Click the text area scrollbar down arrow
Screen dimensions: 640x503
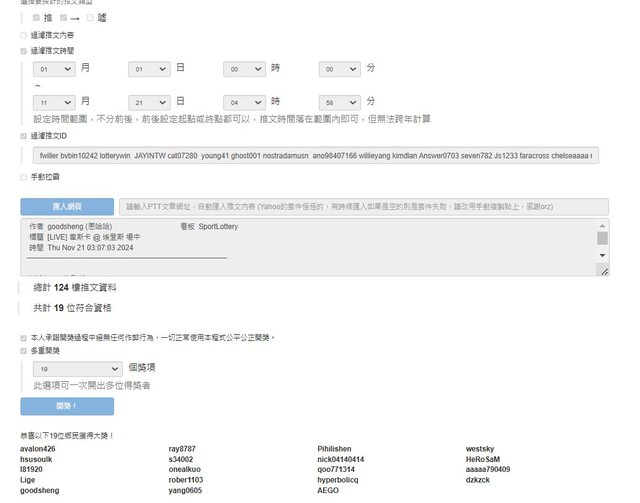pyautogui.click(x=603, y=255)
